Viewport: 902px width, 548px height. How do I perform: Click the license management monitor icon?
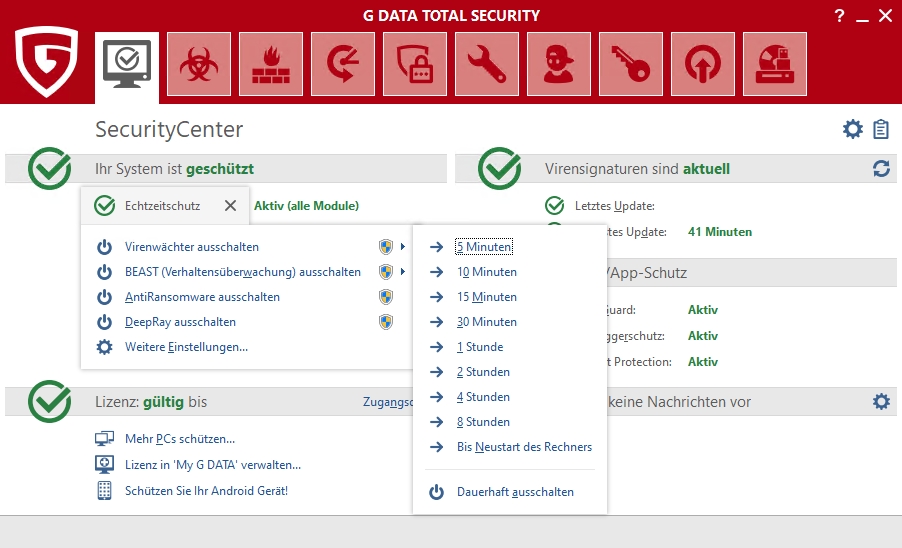pyautogui.click(x=104, y=465)
